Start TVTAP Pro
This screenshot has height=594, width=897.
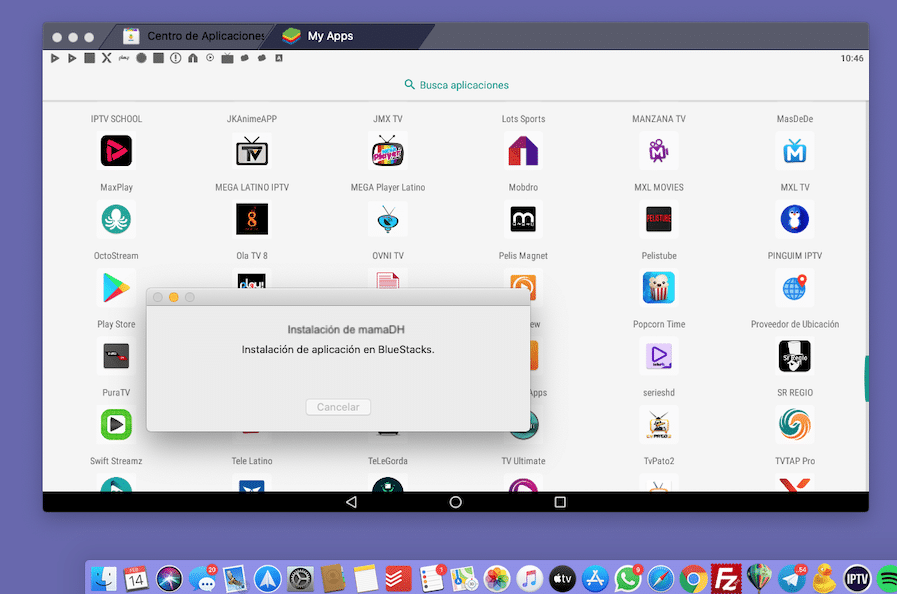click(x=794, y=424)
